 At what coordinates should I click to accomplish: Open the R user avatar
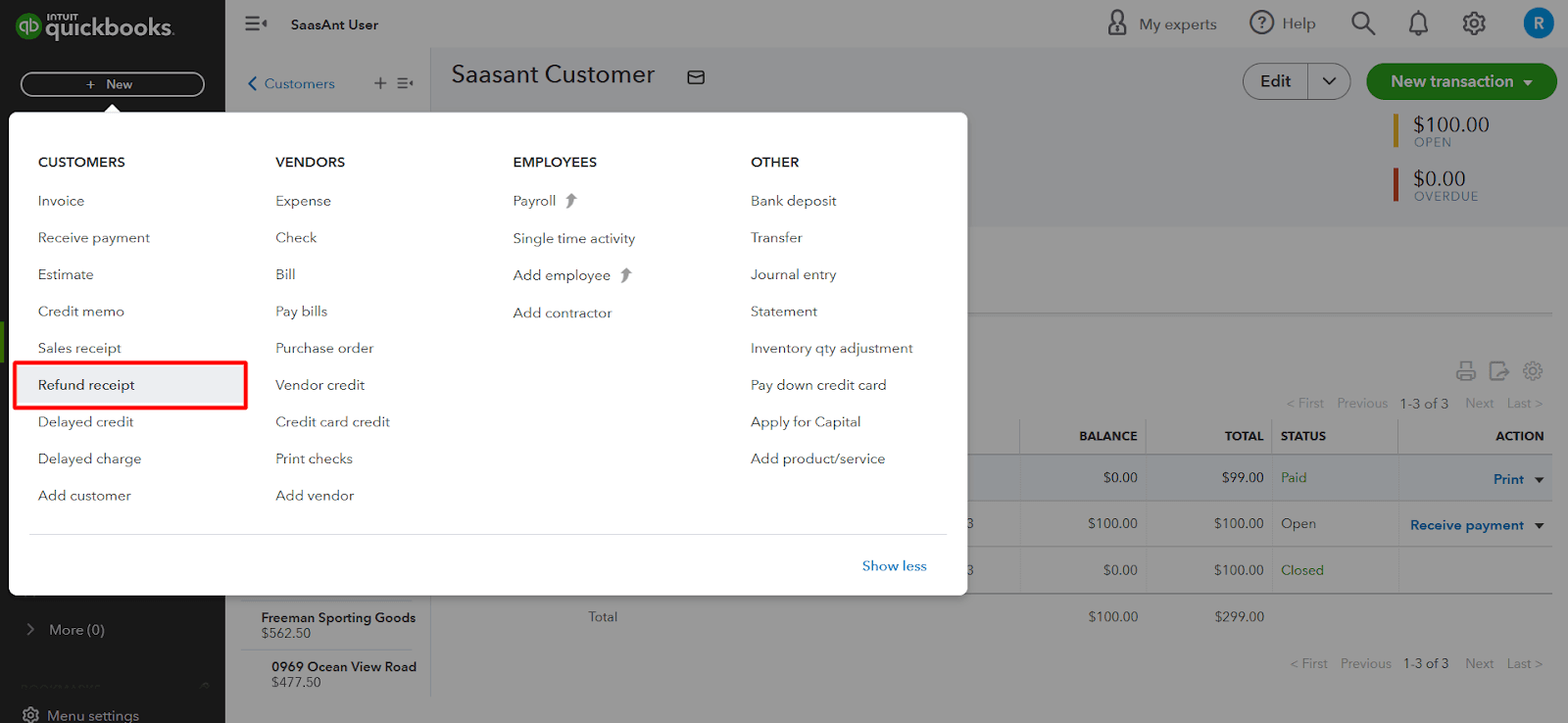[1539, 24]
